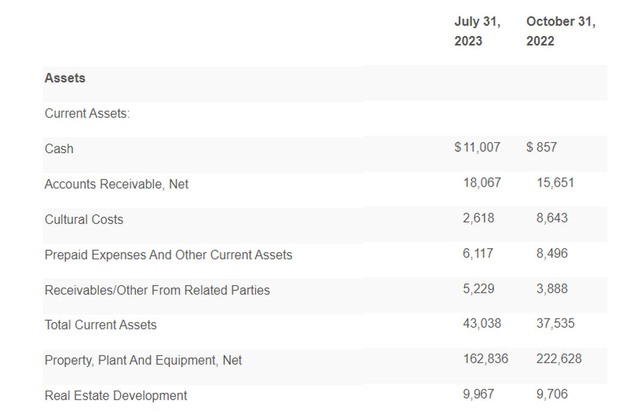626x414 pixels.
Task: Select the Cash row label
Action: pyautogui.click(x=59, y=149)
